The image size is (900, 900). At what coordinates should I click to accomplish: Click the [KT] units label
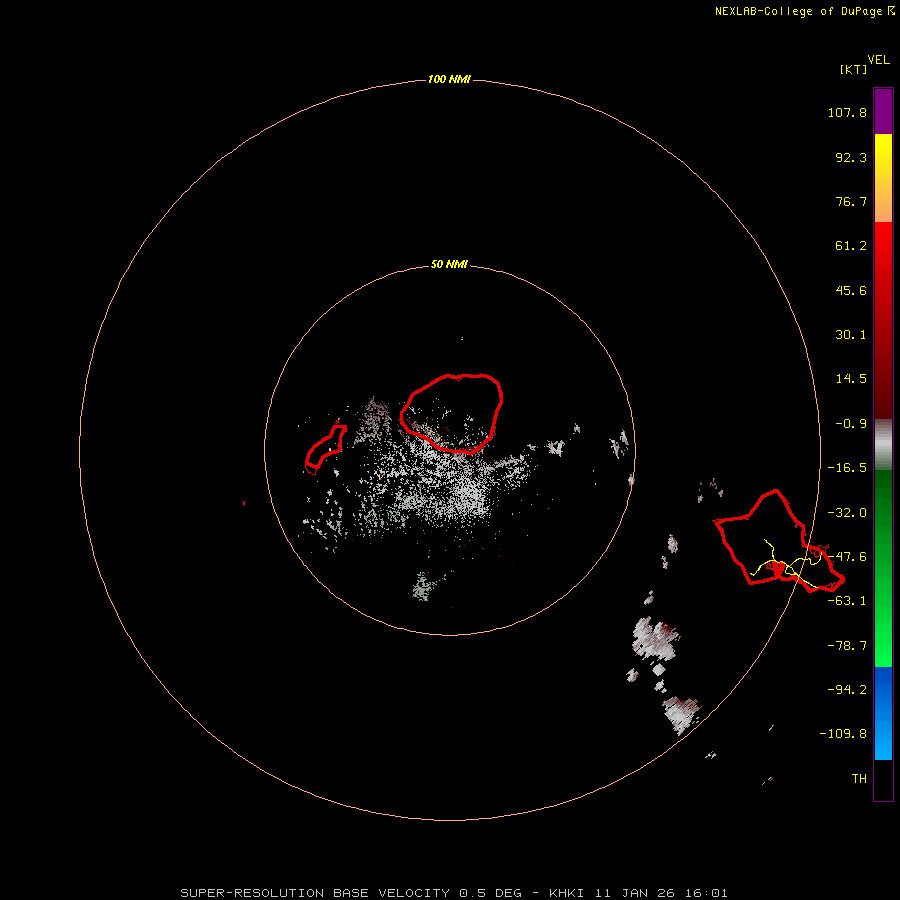pos(853,69)
